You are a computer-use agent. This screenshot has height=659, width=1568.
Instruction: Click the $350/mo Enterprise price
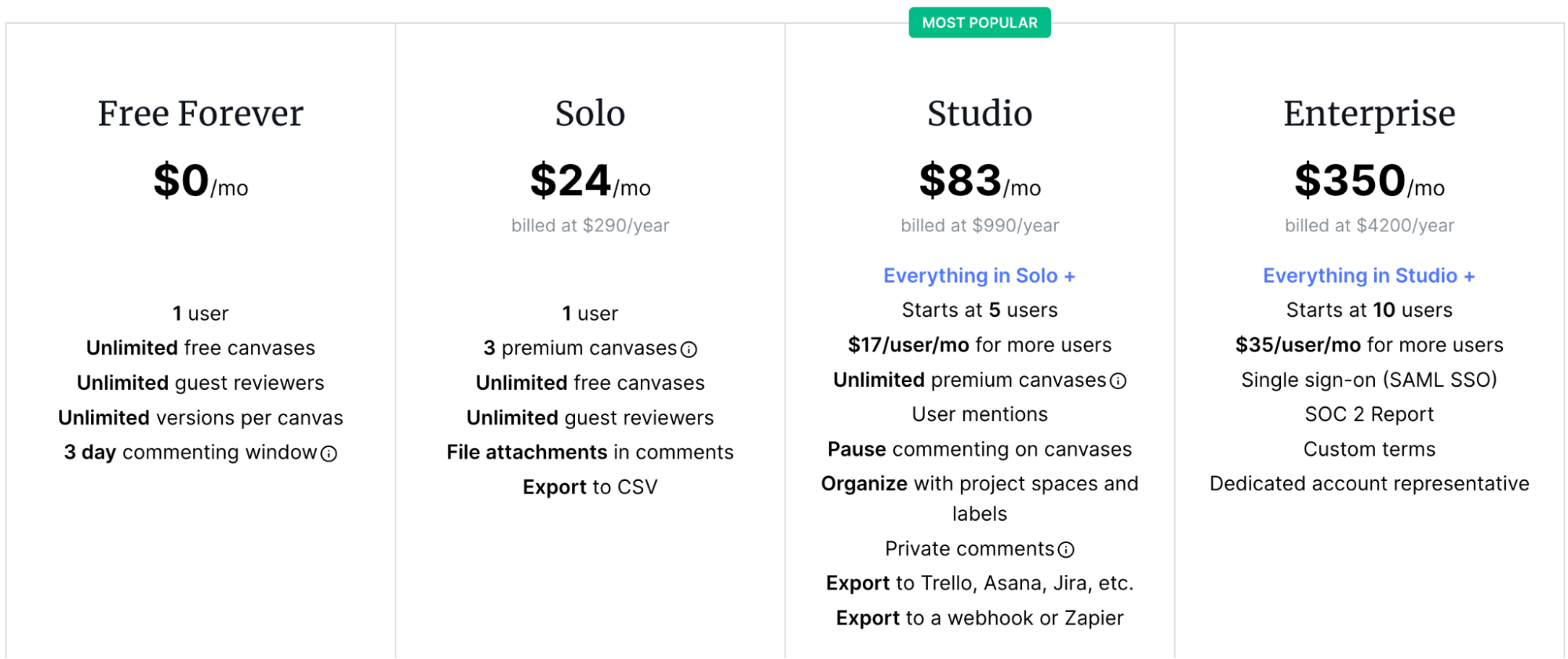click(1369, 181)
